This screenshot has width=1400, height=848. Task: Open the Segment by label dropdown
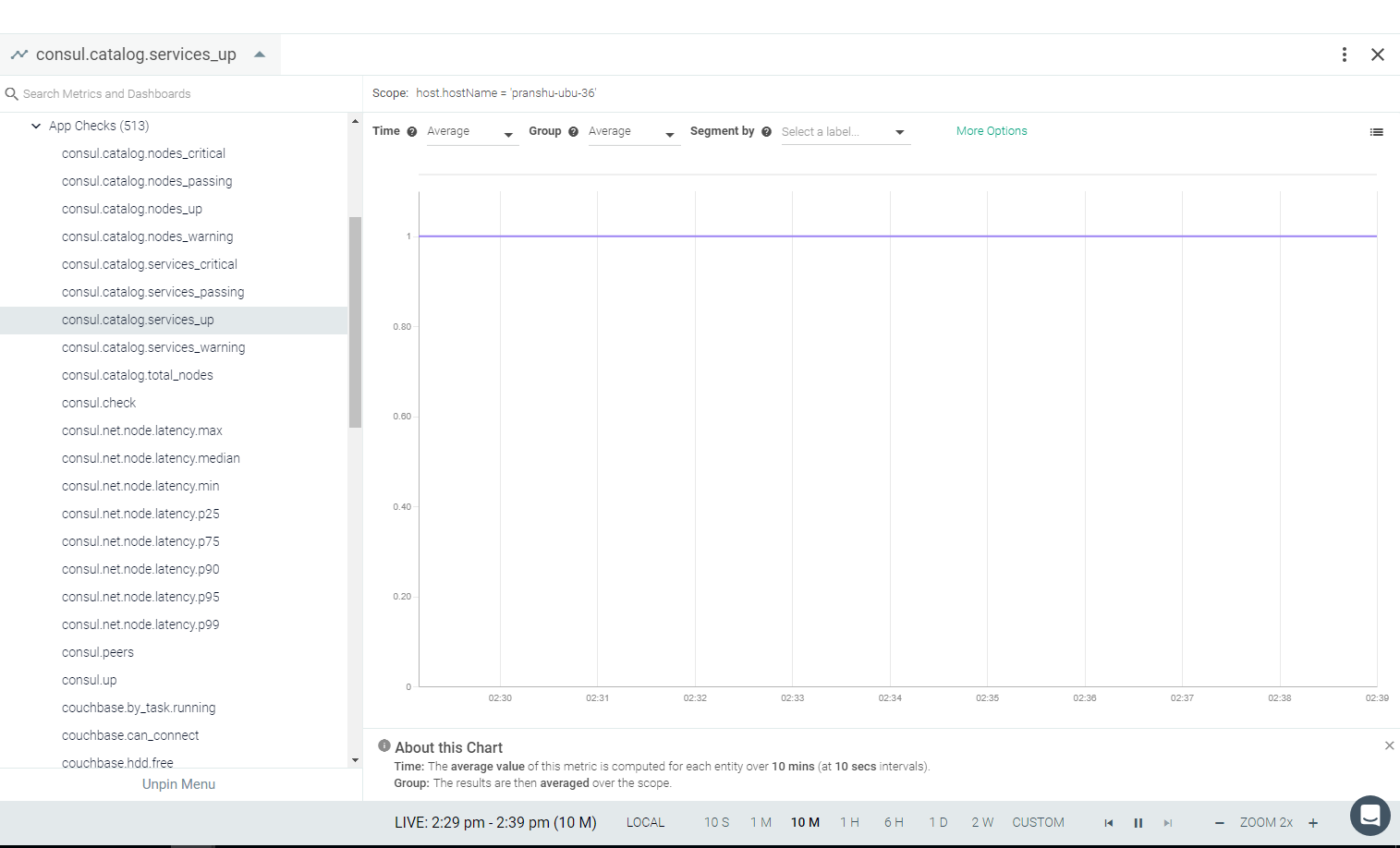point(845,132)
